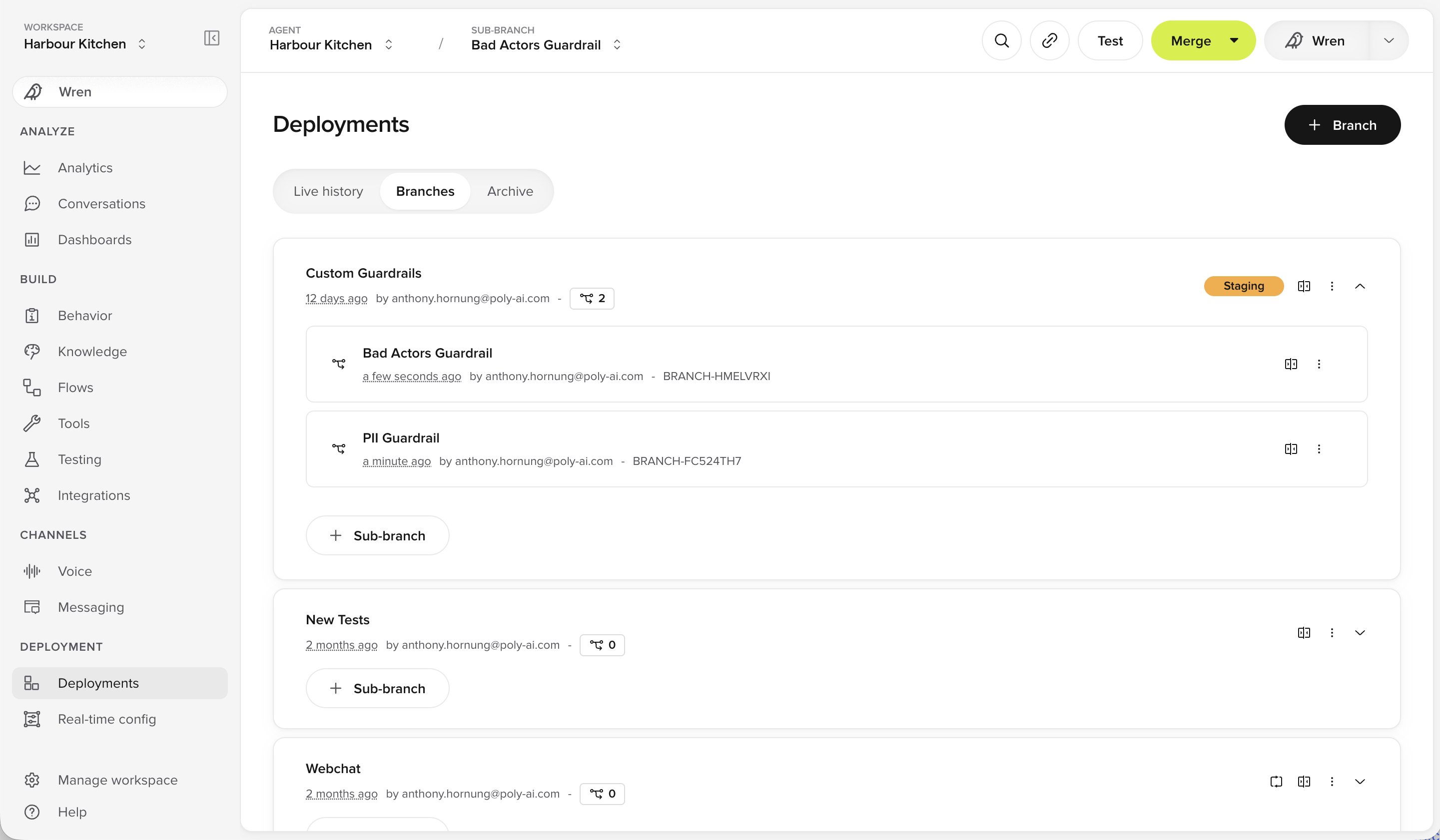Open Analytics in sidebar

click(120, 168)
